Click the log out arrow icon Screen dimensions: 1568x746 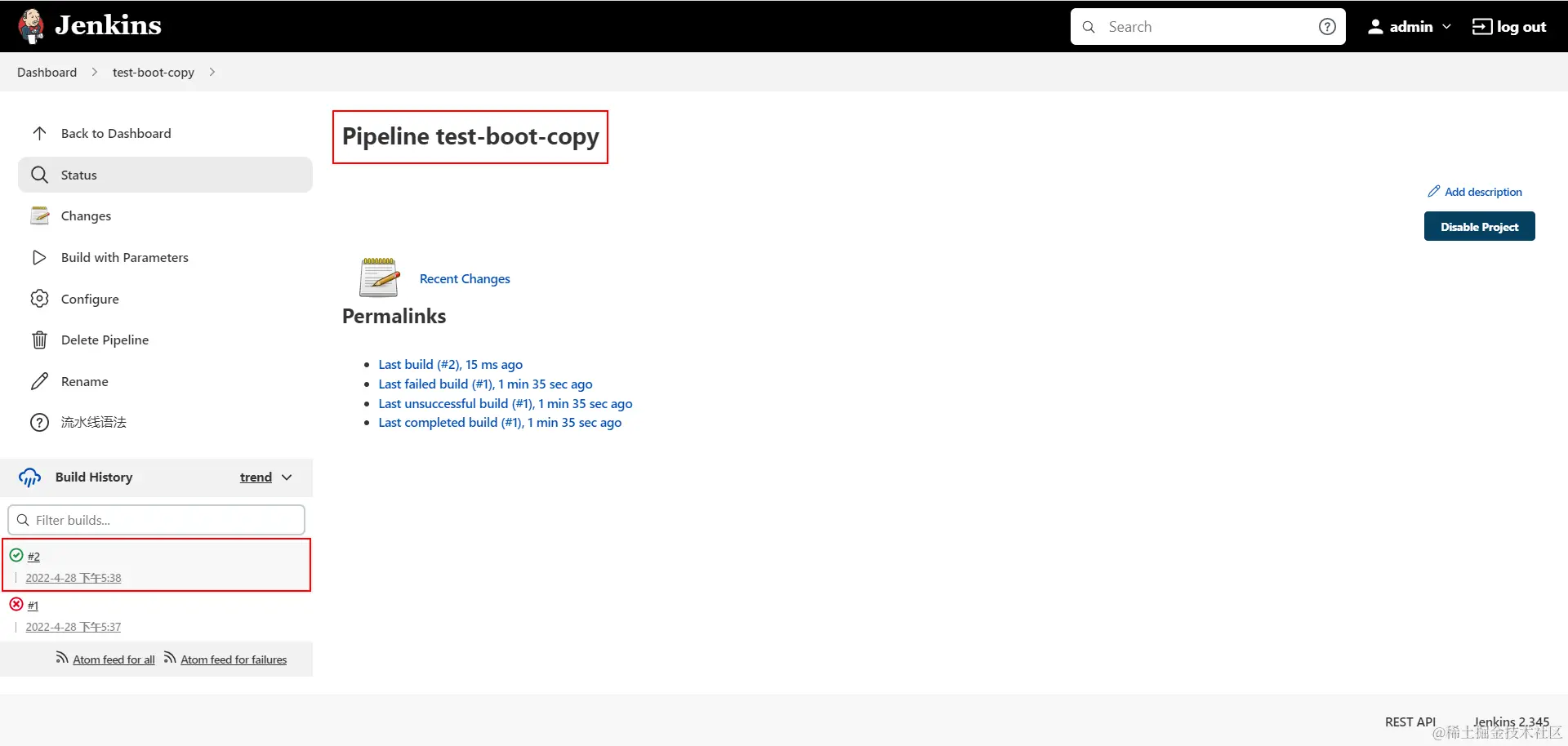coord(1481,27)
